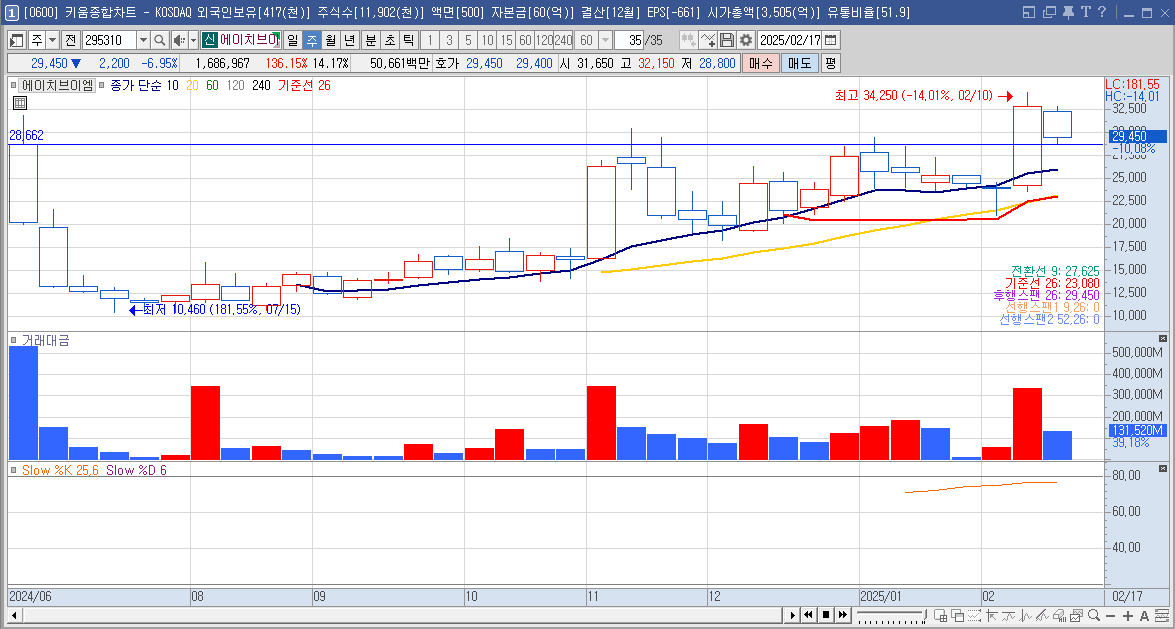Click the date field 2025/02/17

(x=790, y=40)
